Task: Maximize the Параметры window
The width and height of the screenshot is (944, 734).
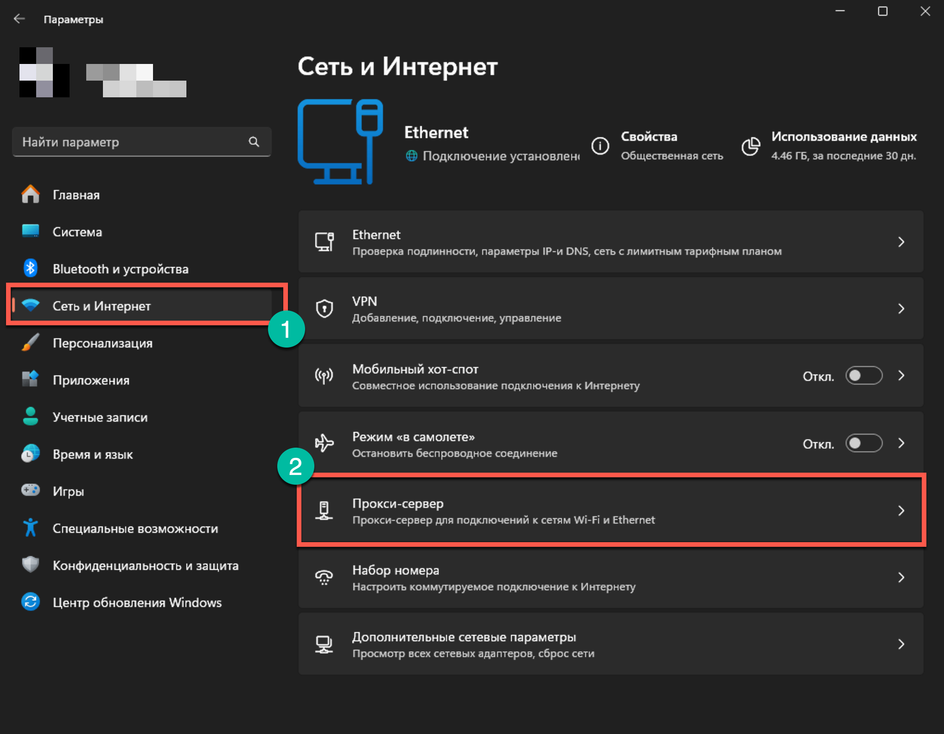Action: click(x=883, y=11)
